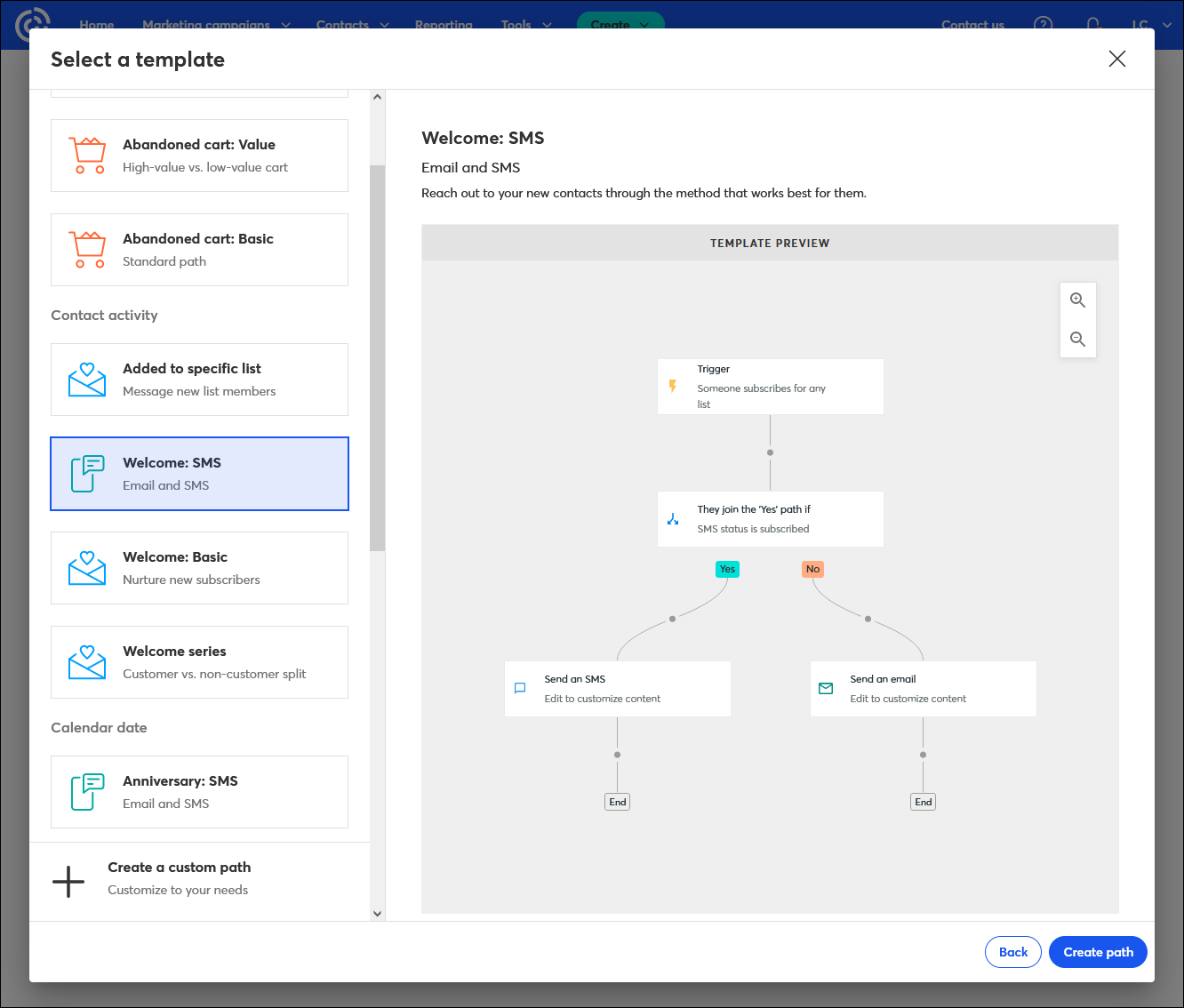The image size is (1184, 1008).
Task: Click the zoom-in magnifier in the template preview
Action: point(1078,300)
